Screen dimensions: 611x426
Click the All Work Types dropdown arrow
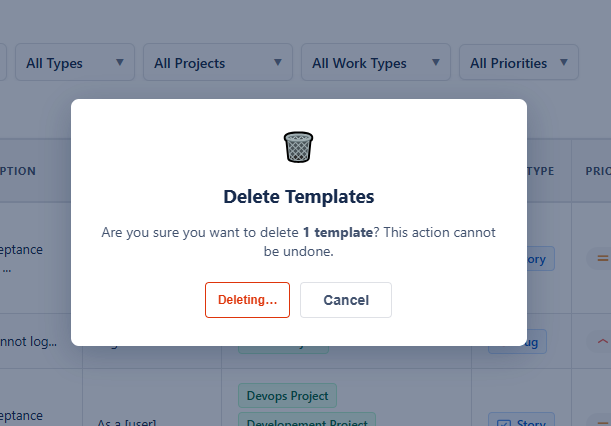point(436,62)
